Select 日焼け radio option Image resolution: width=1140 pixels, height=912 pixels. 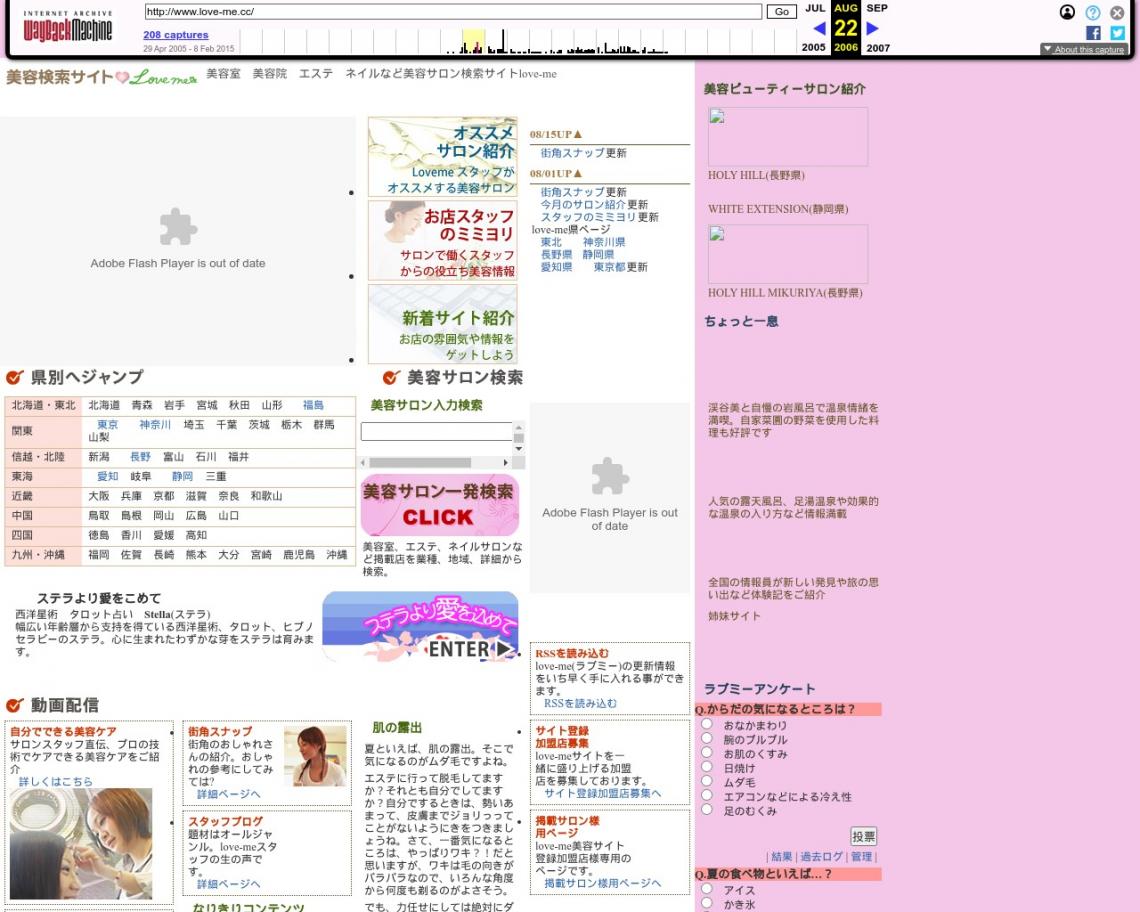click(707, 767)
